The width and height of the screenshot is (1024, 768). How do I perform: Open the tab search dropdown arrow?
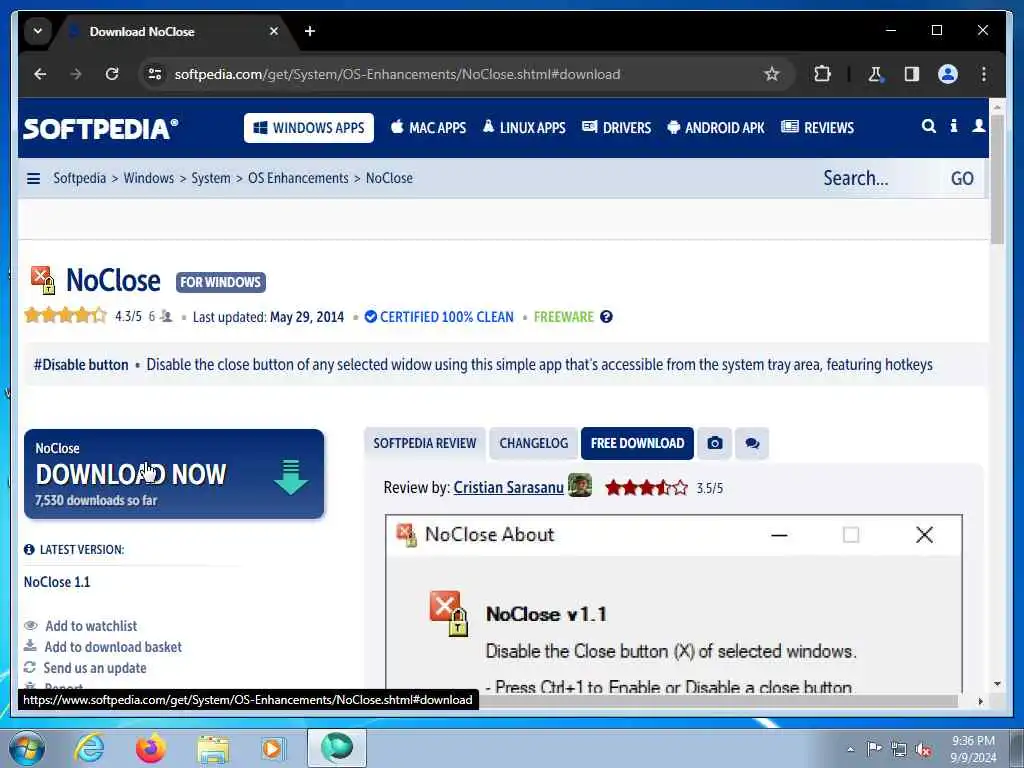pos(38,31)
